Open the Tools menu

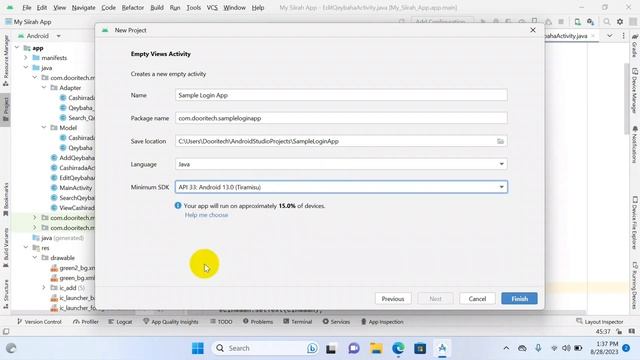pyautogui.click(x=193, y=8)
